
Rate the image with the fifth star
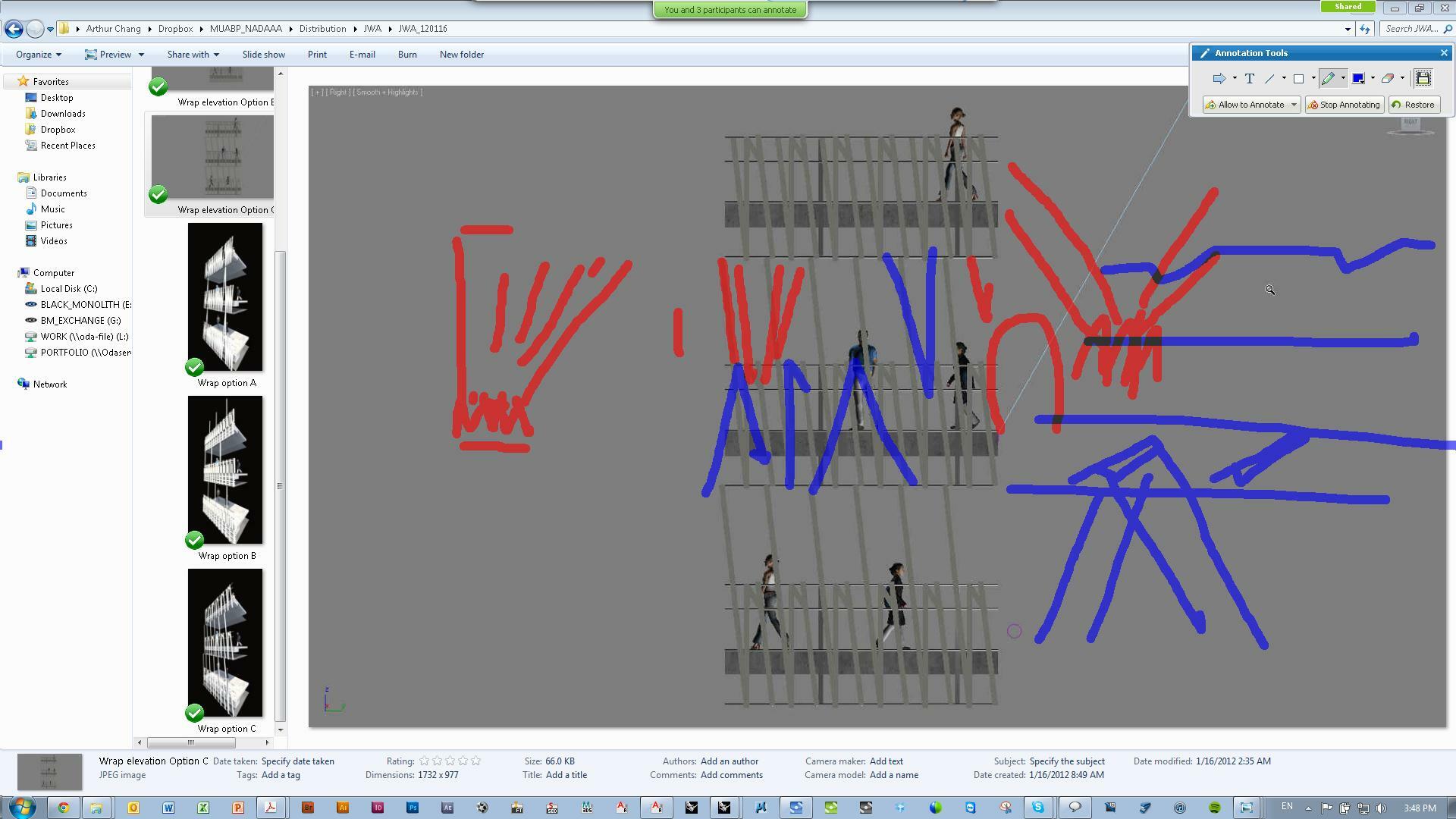476,761
